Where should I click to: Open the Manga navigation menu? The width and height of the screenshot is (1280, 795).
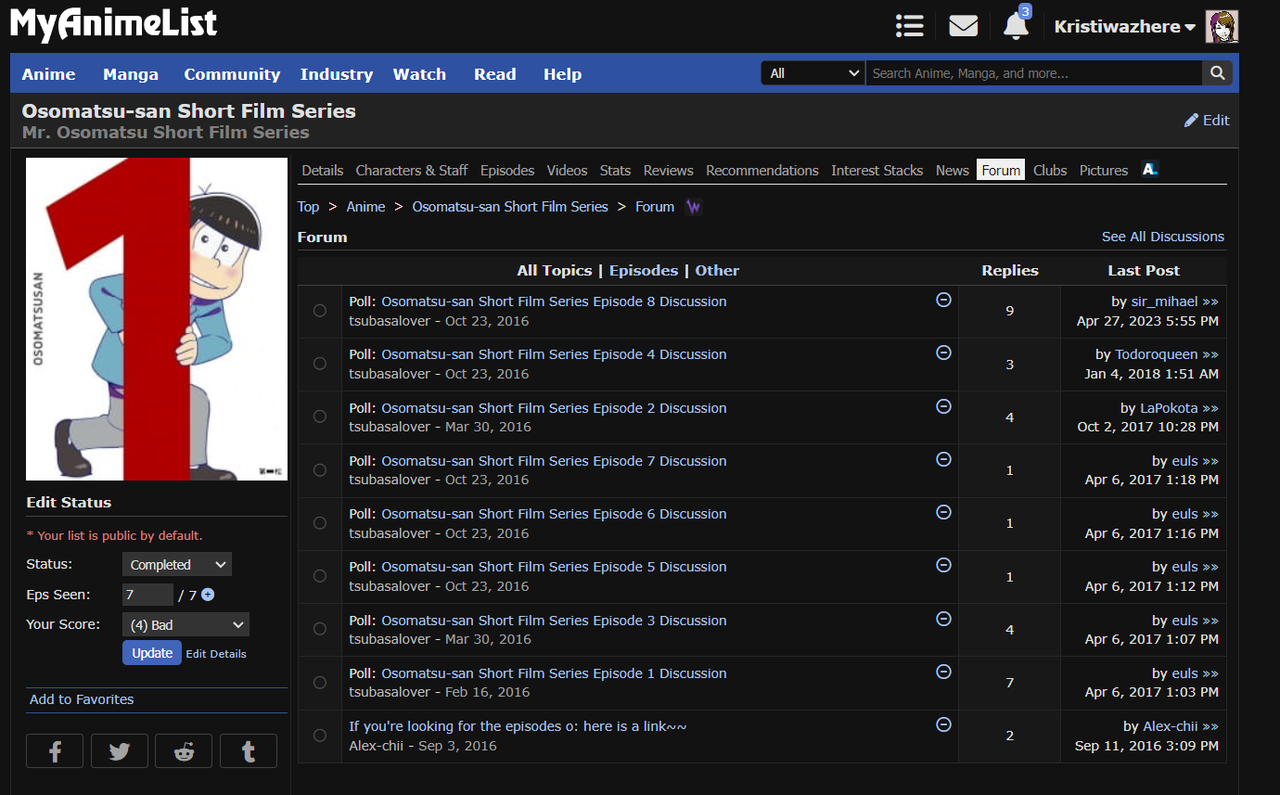(x=131, y=74)
